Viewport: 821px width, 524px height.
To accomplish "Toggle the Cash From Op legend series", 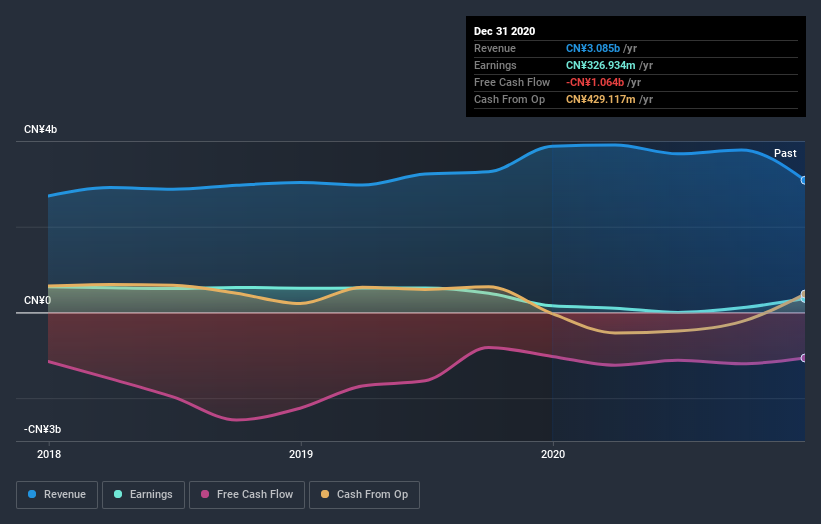I will 364,495.
